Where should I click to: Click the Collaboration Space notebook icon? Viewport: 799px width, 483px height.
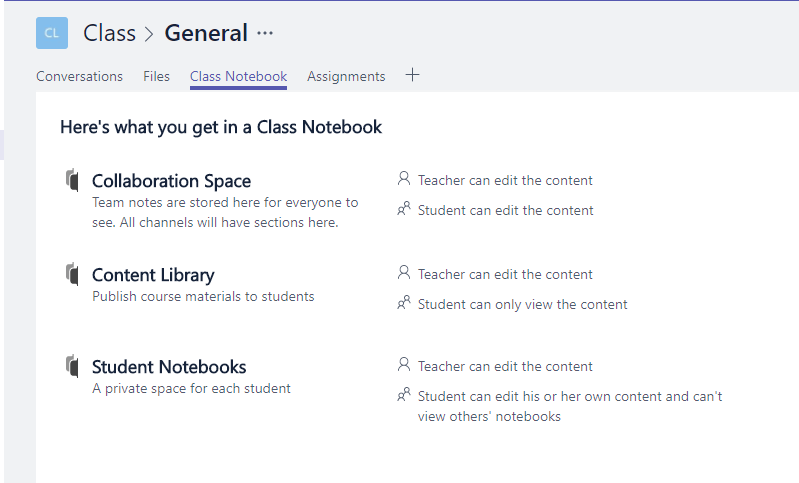(x=72, y=180)
